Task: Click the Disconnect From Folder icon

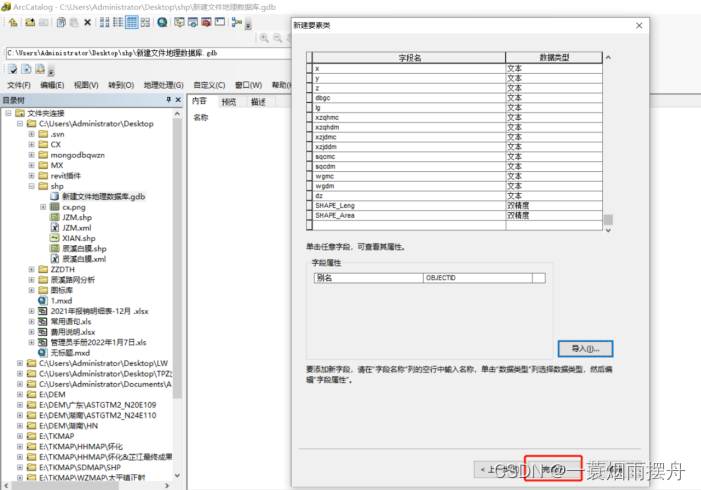Action: [44, 22]
